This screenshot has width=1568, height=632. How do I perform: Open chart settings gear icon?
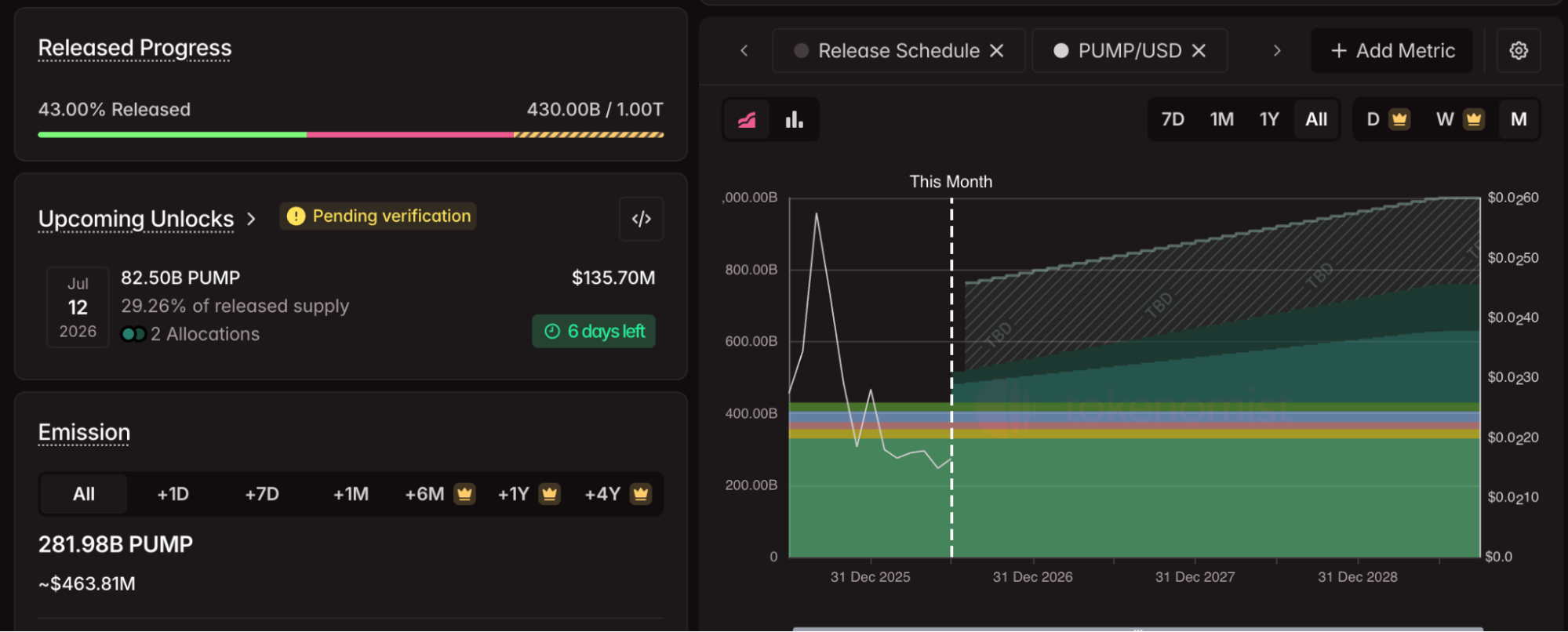coord(1519,51)
